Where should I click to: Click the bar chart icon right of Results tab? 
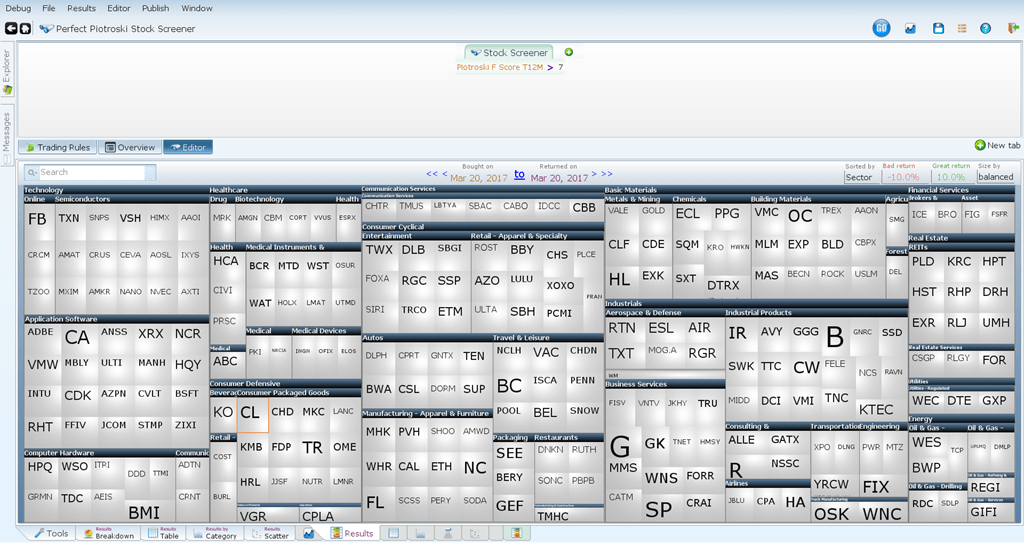click(x=421, y=534)
